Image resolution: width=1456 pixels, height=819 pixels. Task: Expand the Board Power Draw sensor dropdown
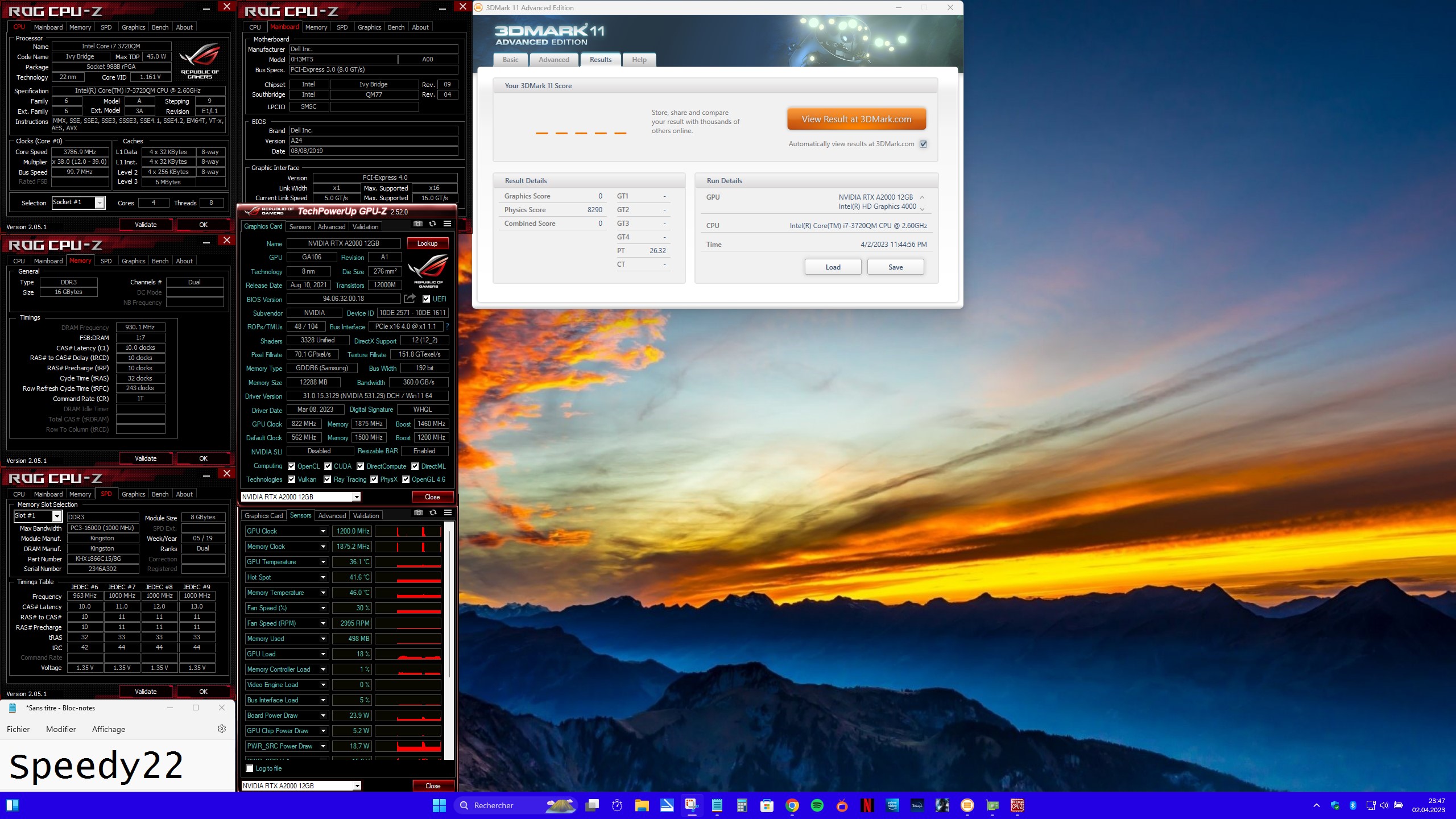tap(323, 715)
